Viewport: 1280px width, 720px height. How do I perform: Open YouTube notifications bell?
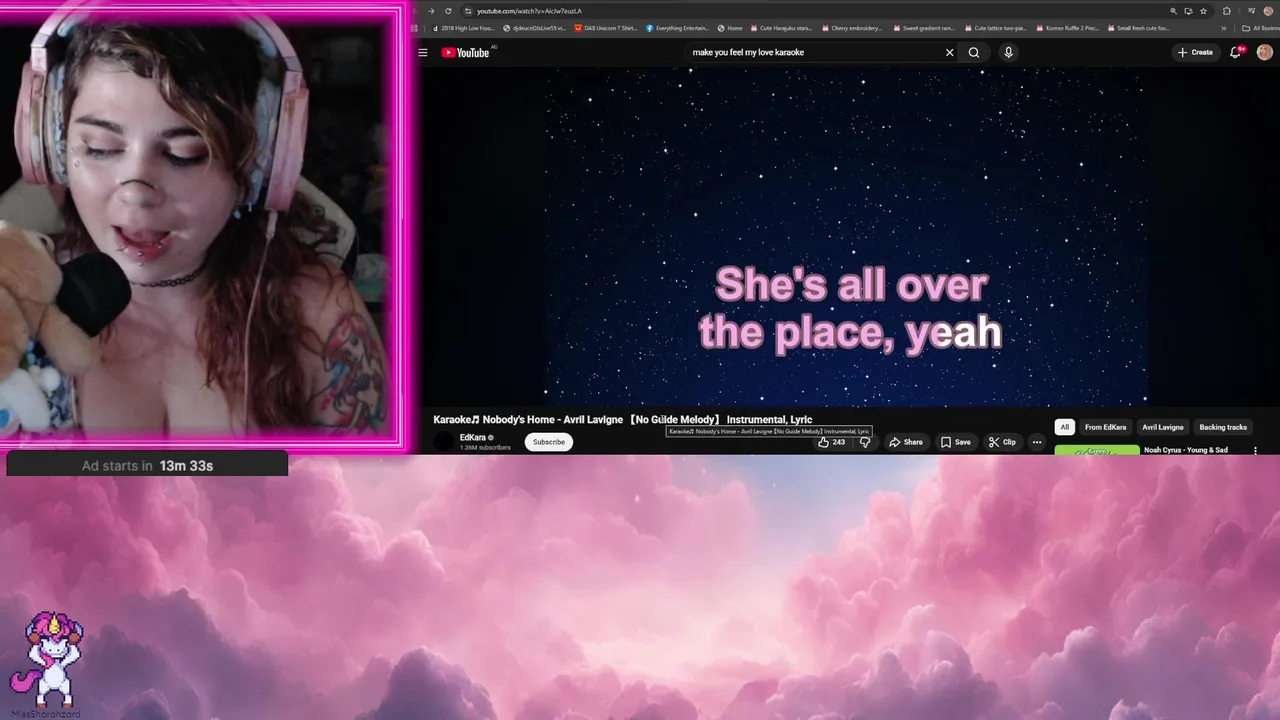[x=1236, y=52]
